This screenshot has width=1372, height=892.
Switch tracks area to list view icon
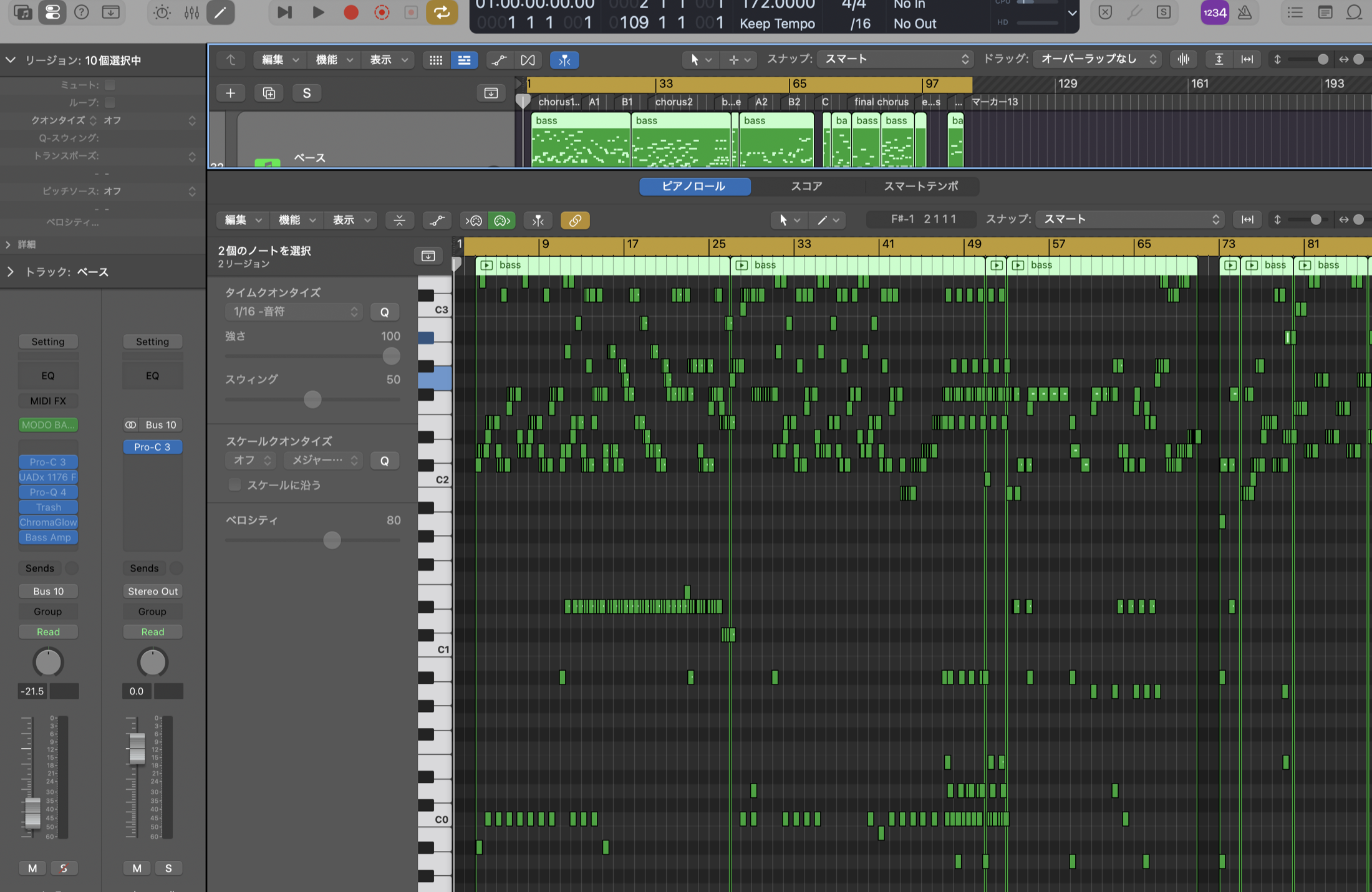(x=465, y=60)
